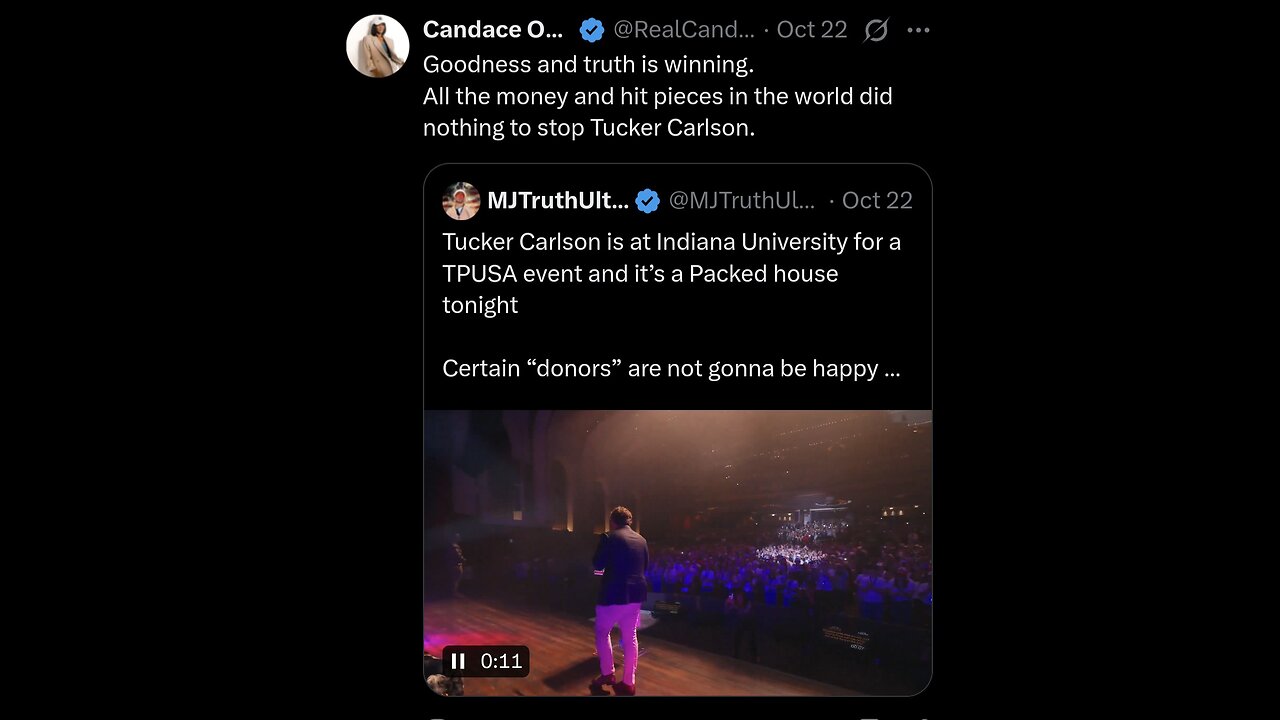Pause the video in the quoted post

point(458,661)
